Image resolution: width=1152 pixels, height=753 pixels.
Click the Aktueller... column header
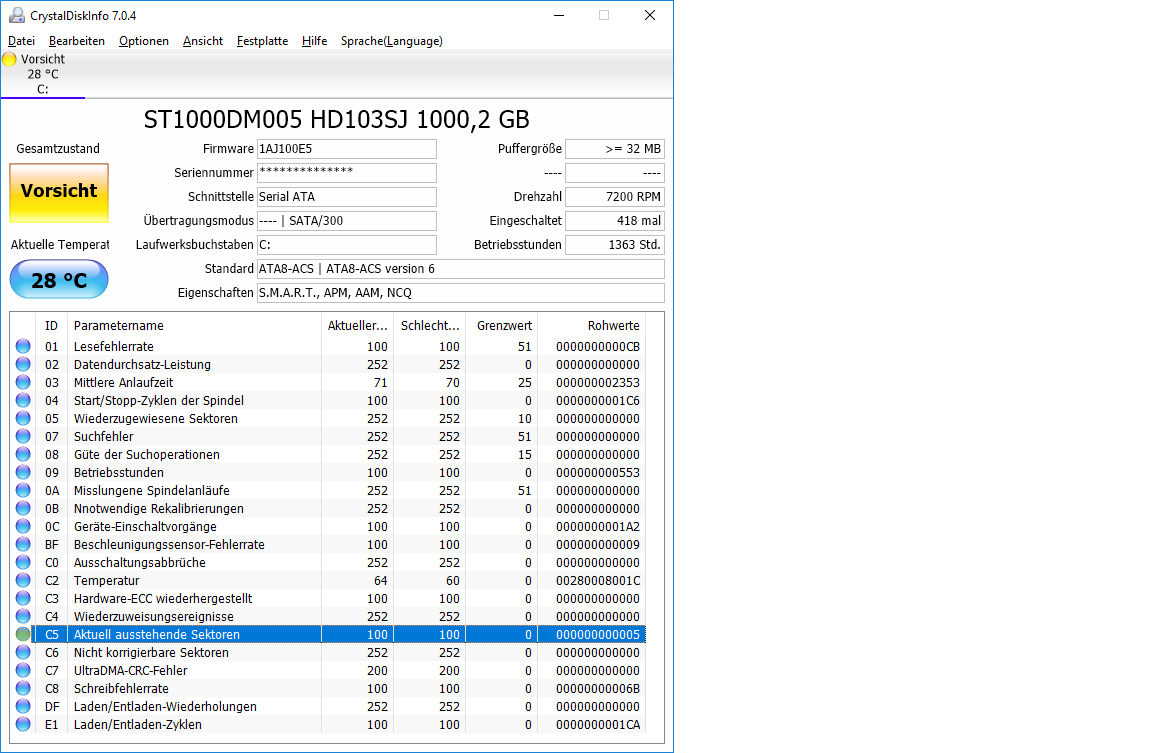[x=357, y=325]
